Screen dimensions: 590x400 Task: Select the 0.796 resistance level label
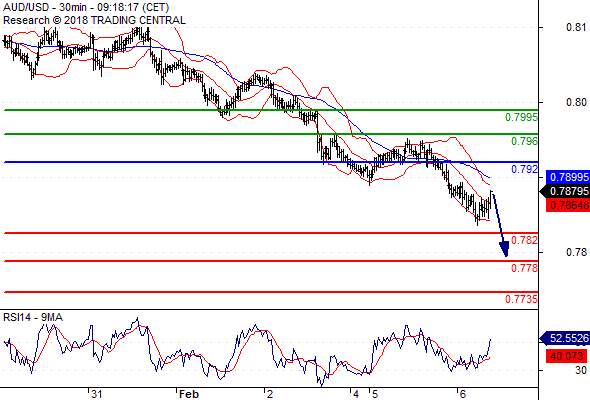coord(524,141)
